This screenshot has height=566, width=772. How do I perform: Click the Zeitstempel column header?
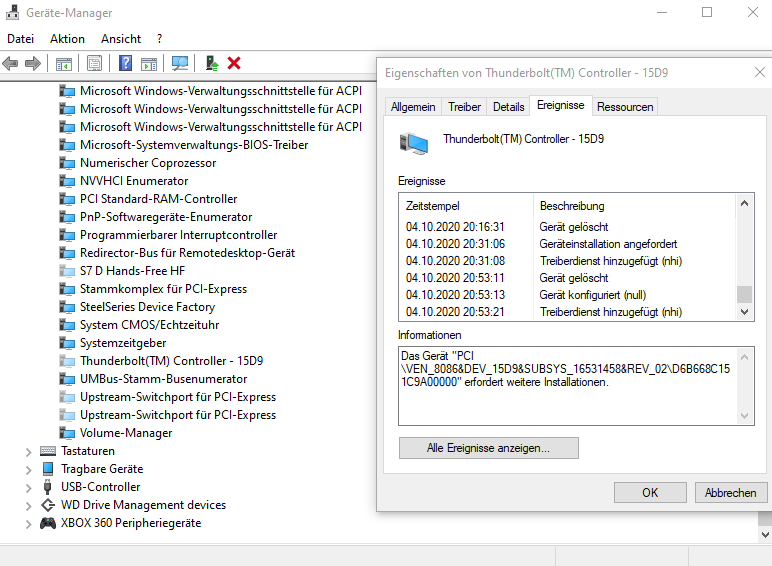tap(466, 206)
